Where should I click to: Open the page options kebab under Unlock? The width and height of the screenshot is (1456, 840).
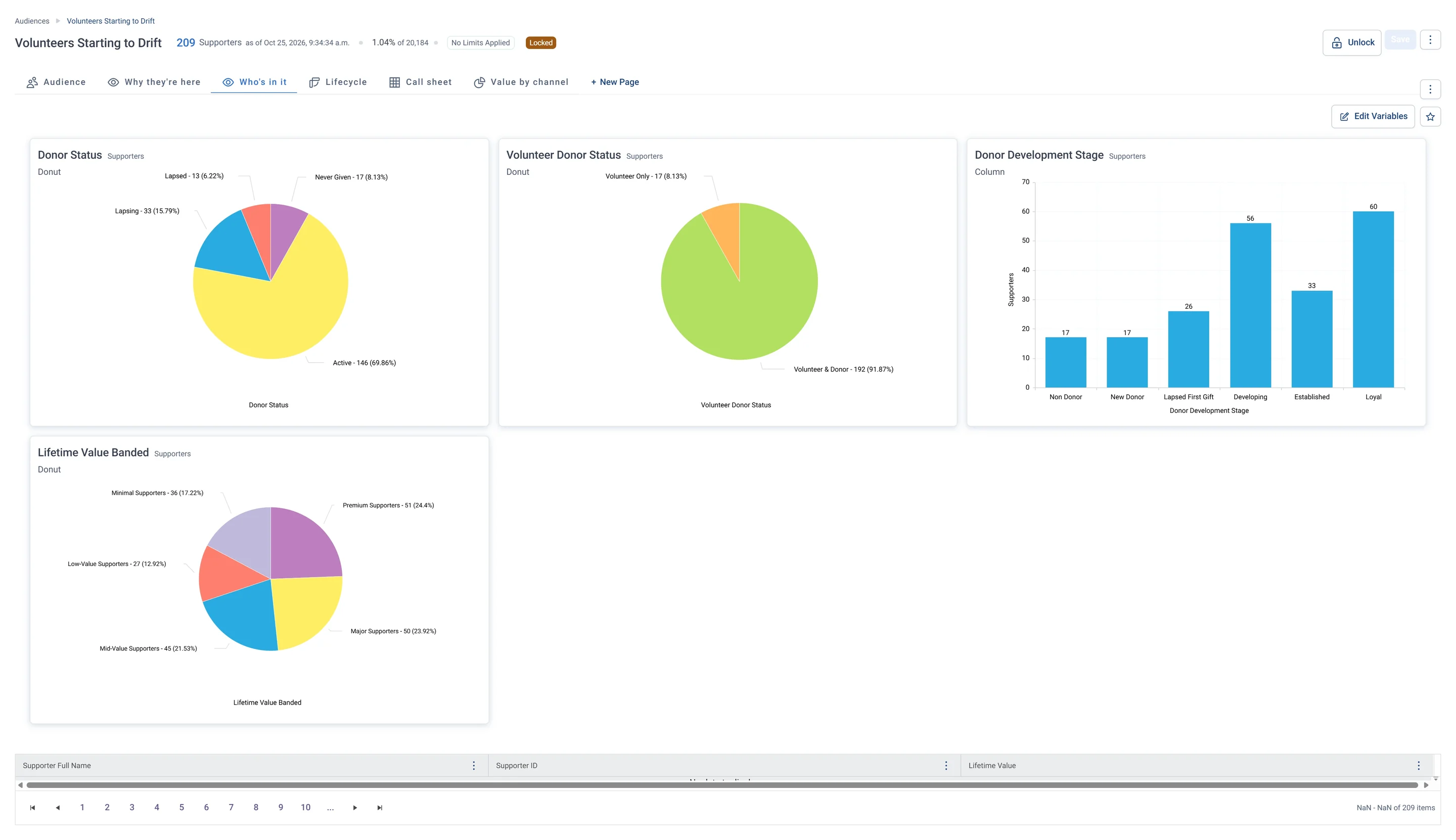pyautogui.click(x=1429, y=89)
